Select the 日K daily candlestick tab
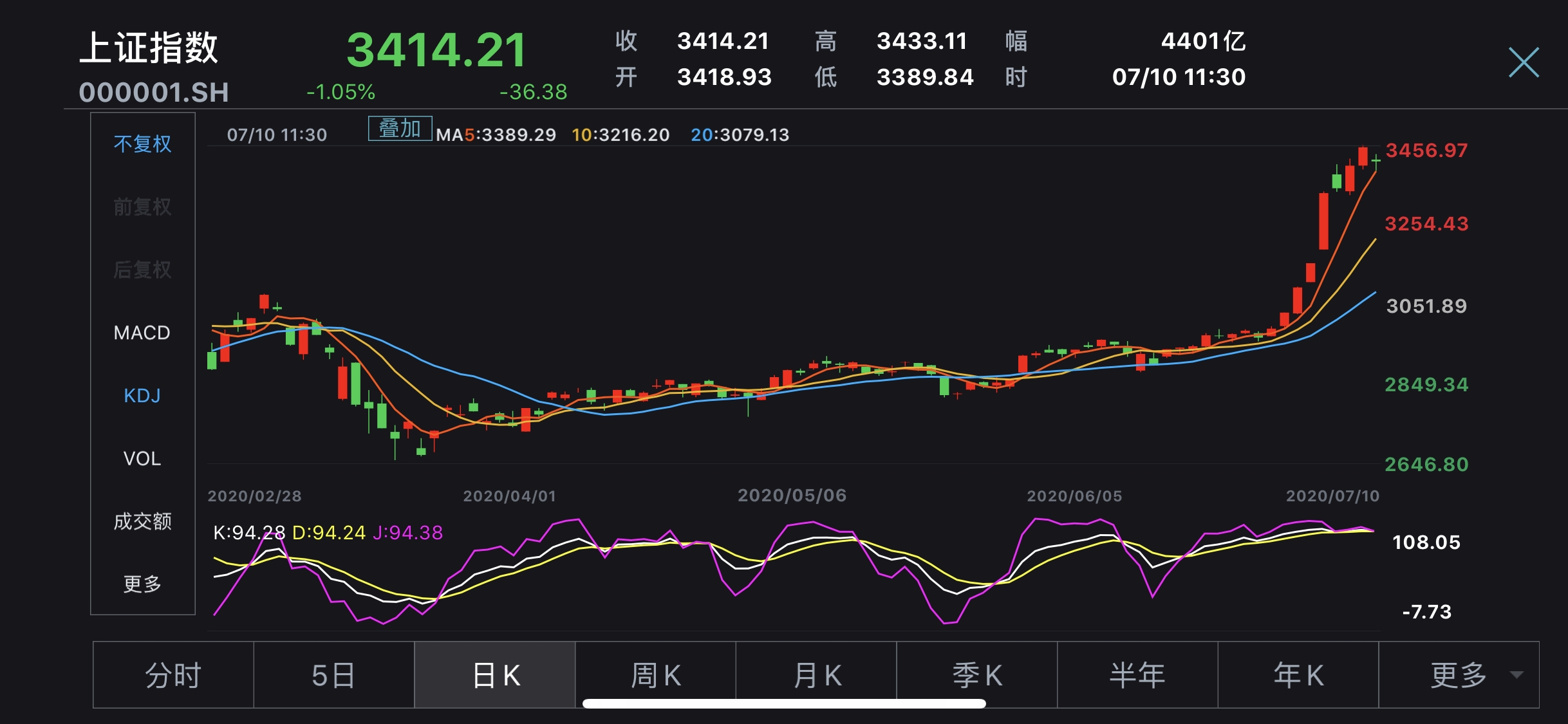Viewport: 1568px width, 724px height. 495,675
